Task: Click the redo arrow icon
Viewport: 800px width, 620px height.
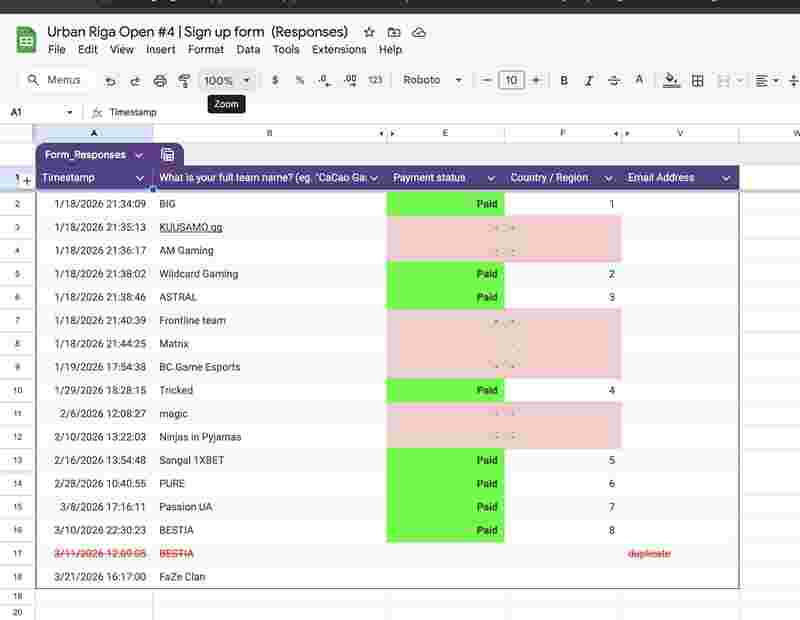Action: point(135,81)
